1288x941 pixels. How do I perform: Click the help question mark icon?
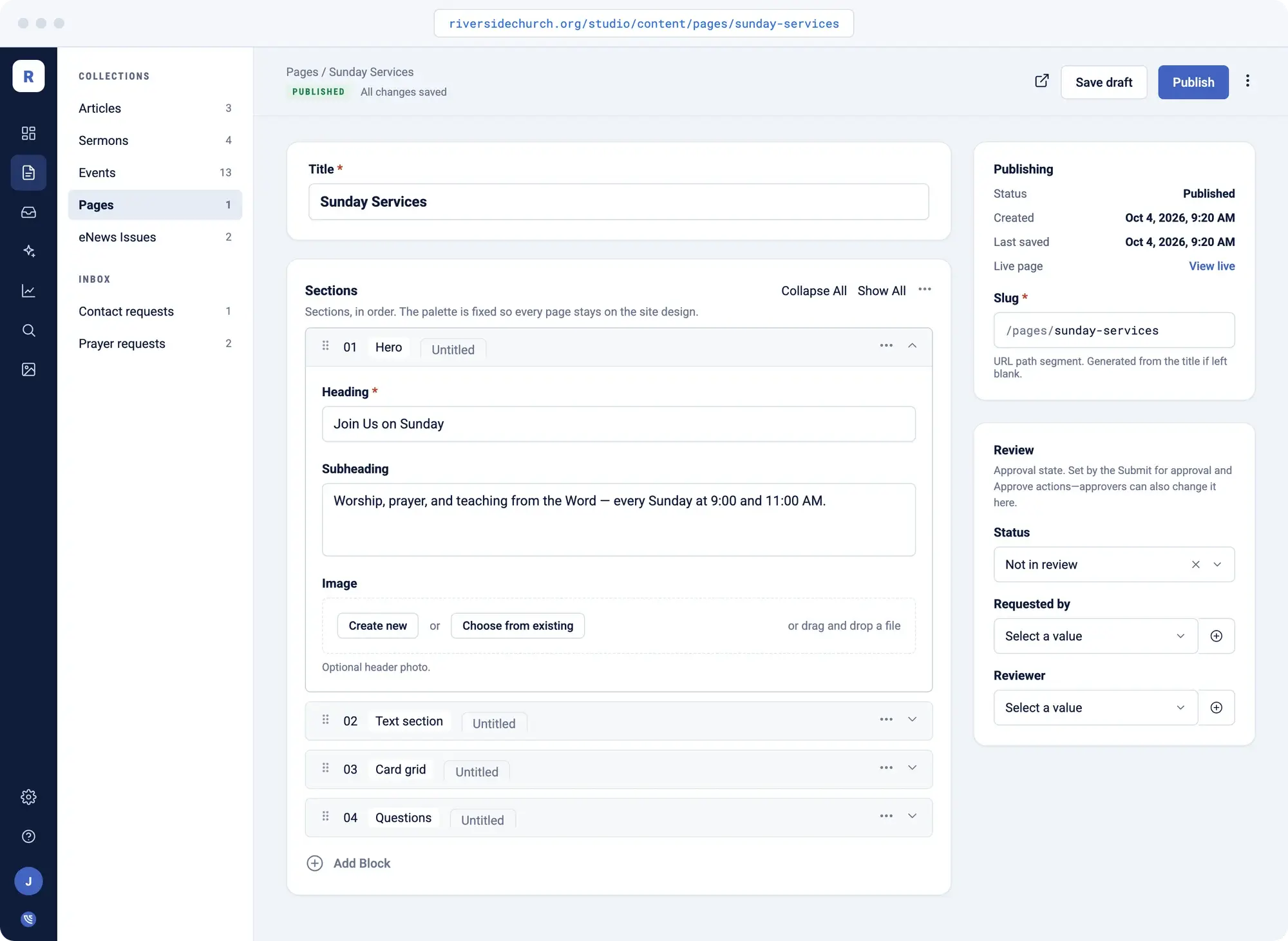pyautogui.click(x=28, y=837)
